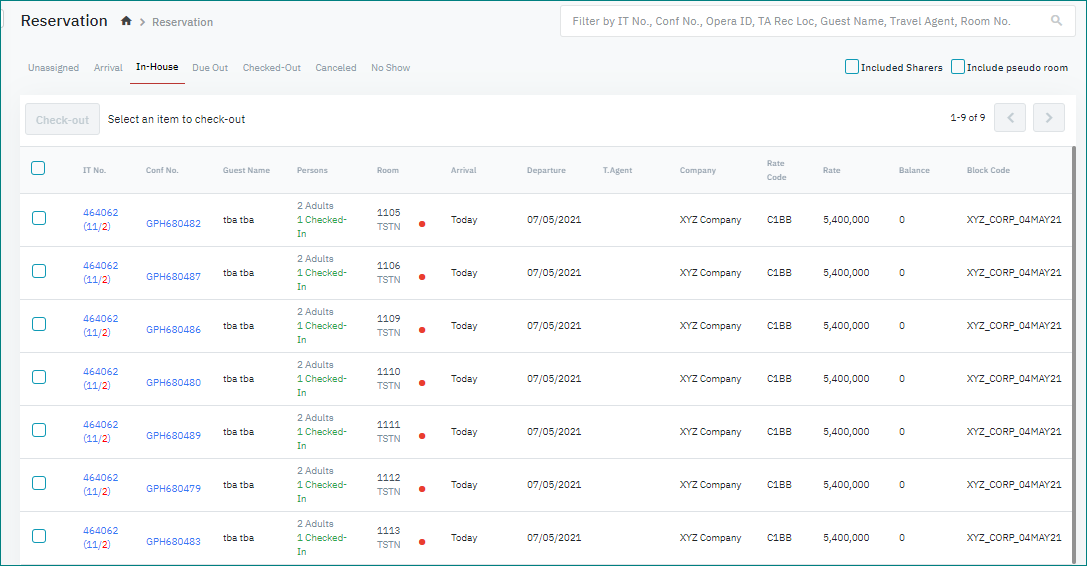Click red status dot for room 1113
This screenshot has width=1087, height=566.
[x=422, y=542]
